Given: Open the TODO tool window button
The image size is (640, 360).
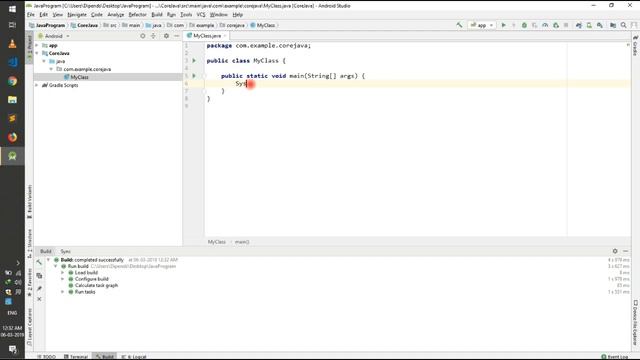Looking at the screenshot, I should (47, 357).
